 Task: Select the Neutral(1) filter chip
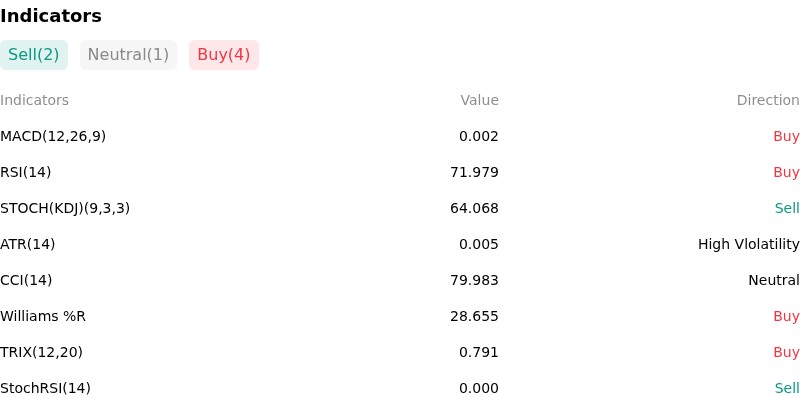pyautogui.click(x=128, y=55)
